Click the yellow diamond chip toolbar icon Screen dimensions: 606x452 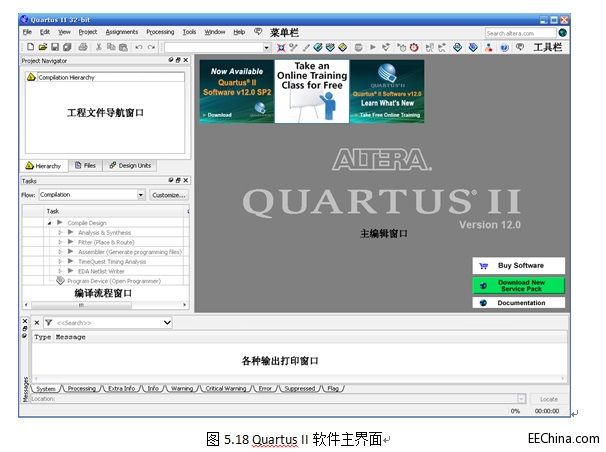pyautogui.click(x=342, y=48)
